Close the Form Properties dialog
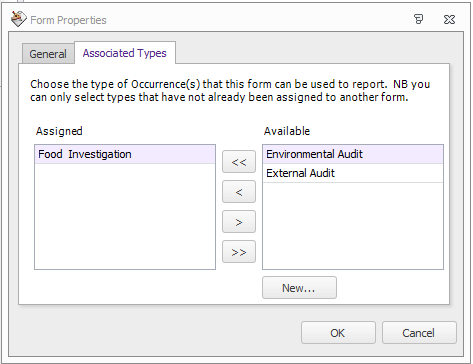 pyautogui.click(x=449, y=19)
